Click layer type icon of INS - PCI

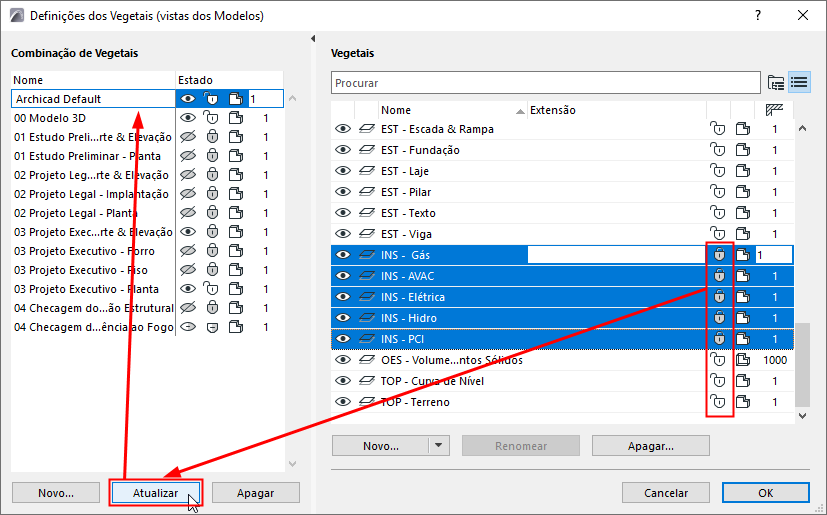pos(367,339)
